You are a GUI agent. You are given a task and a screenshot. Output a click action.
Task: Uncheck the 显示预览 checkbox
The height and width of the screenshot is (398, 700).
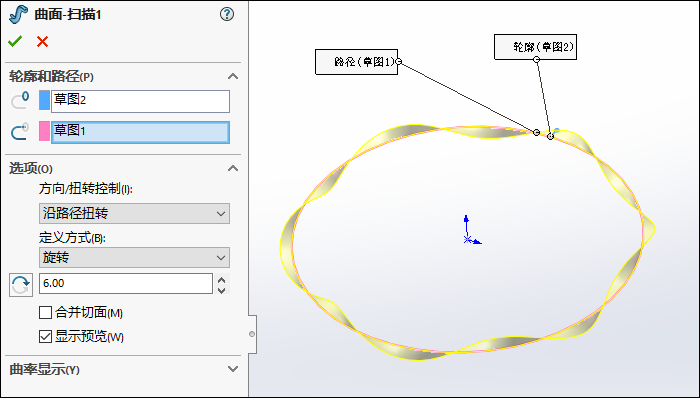(x=46, y=336)
